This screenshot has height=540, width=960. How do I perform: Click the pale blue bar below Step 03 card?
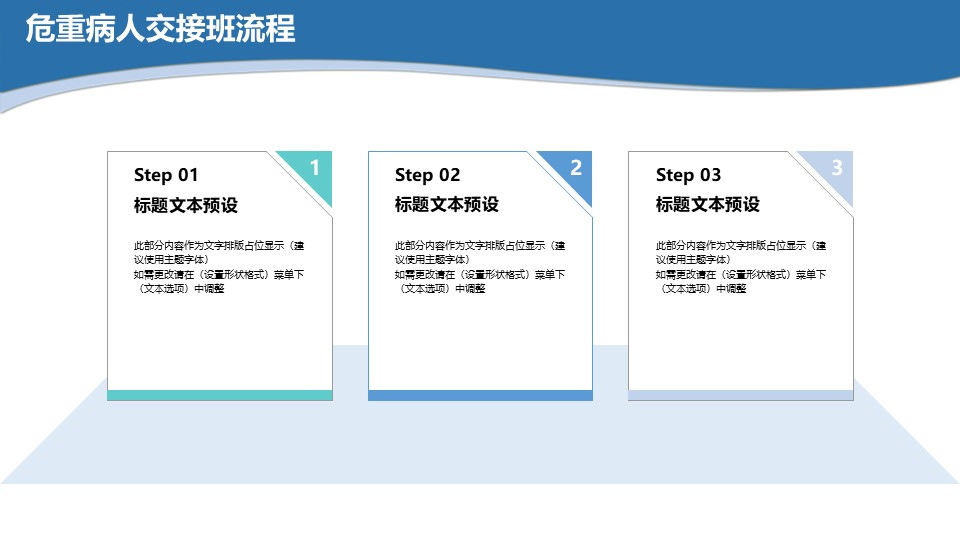741,396
